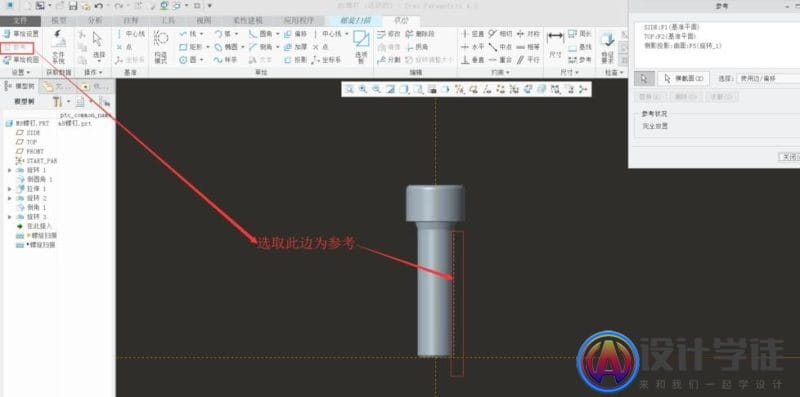Click Undo in the quick access toolbar

(x=99, y=6)
